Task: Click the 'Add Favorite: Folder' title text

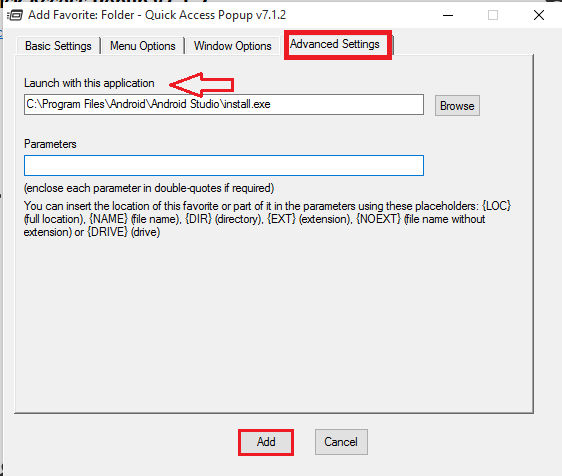Action: coord(81,15)
